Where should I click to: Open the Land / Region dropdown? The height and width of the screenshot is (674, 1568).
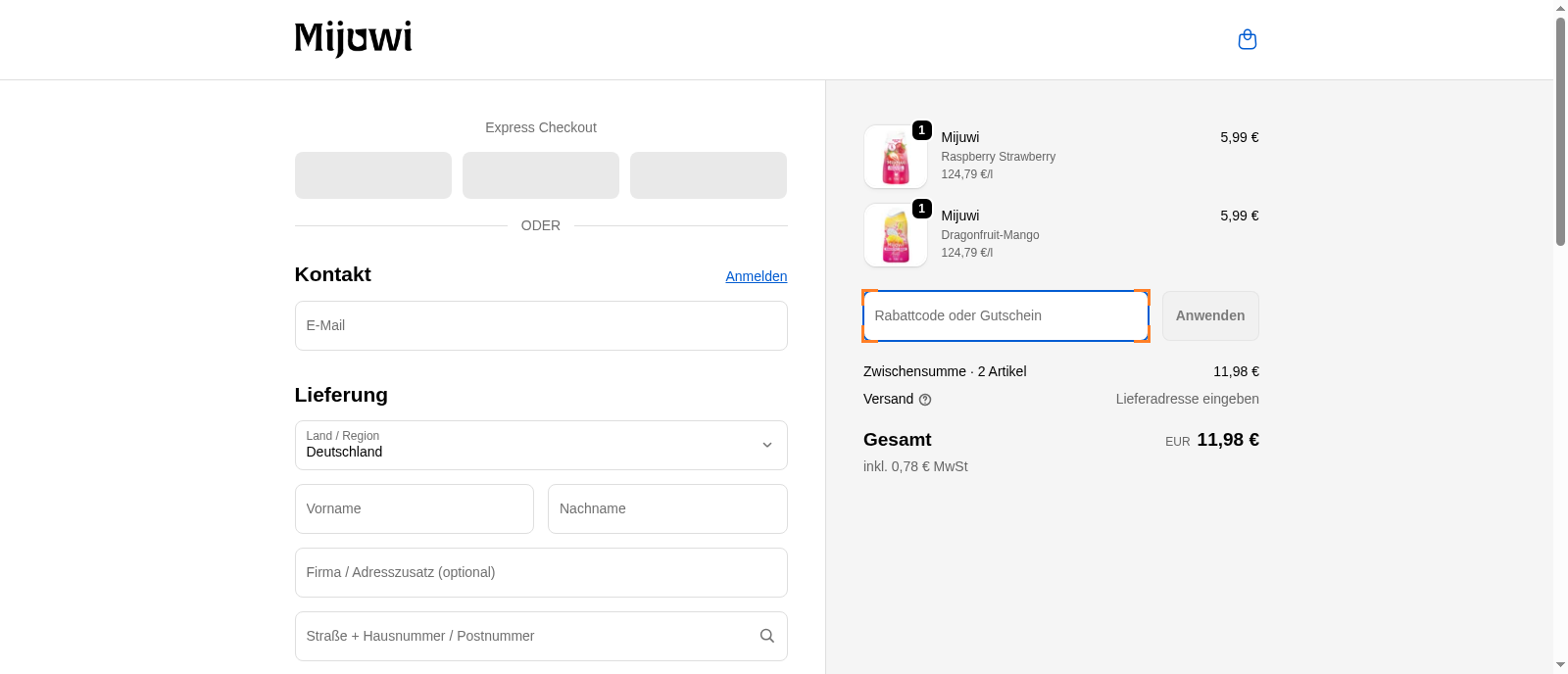(x=541, y=446)
